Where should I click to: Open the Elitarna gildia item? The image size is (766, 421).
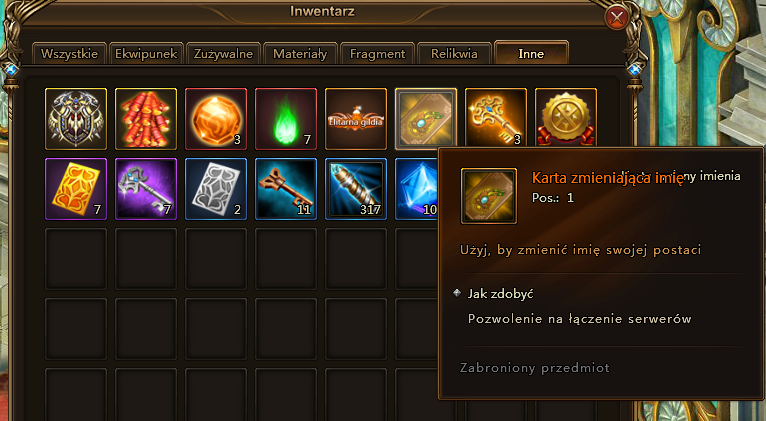(x=356, y=119)
